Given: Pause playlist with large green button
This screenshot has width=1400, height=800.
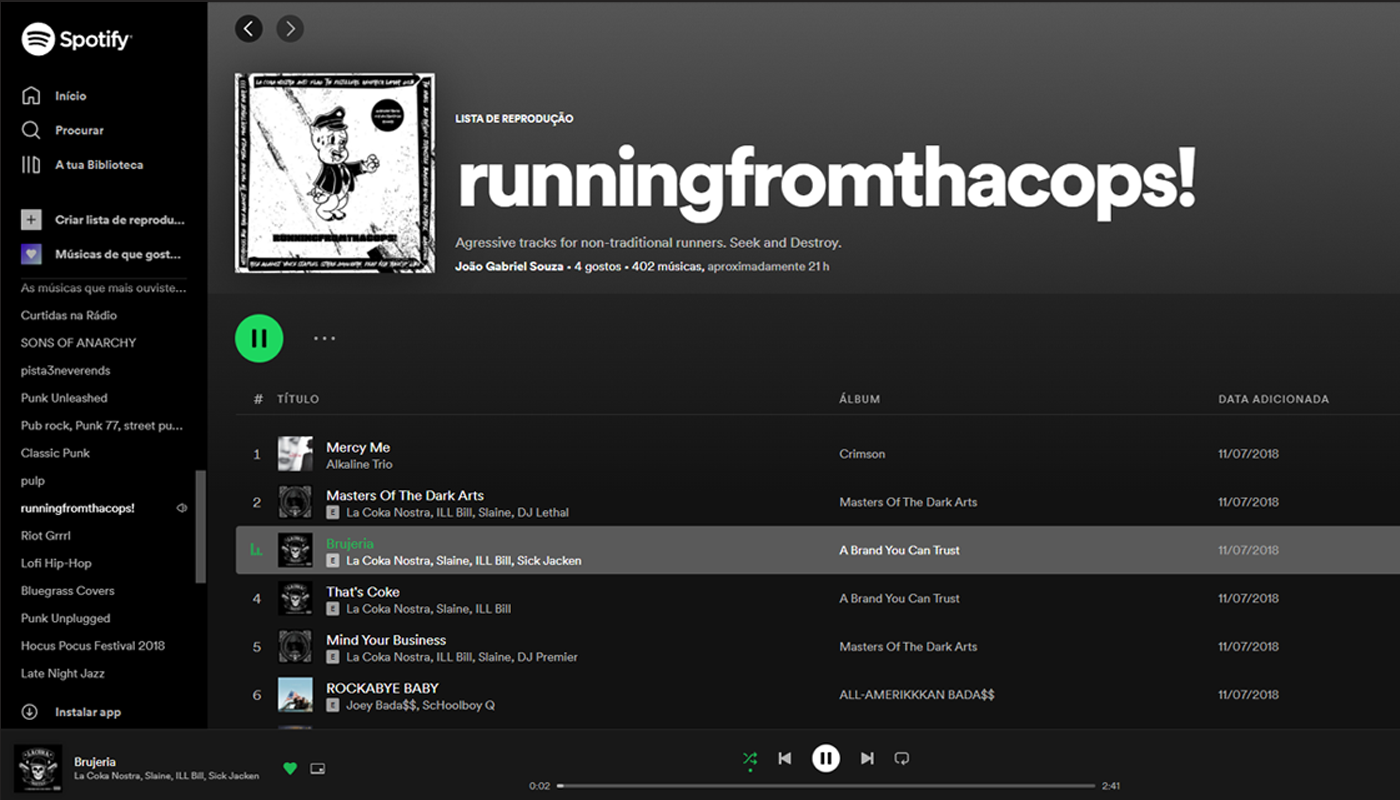Looking at the screenshot, I should click(x=259, y=338).
